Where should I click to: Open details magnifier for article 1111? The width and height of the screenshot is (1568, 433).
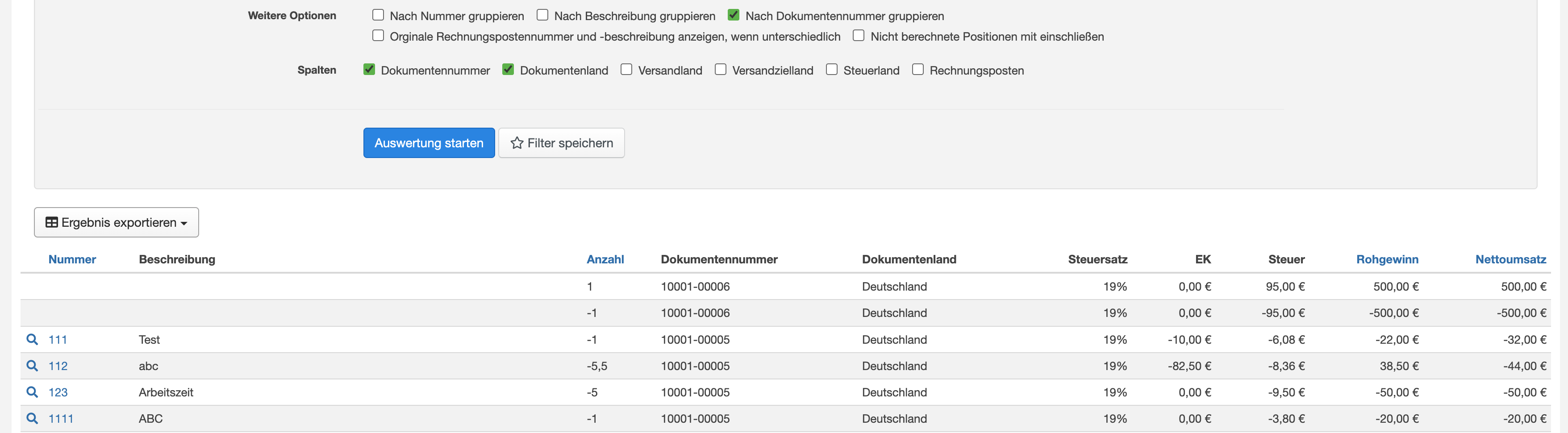point(32,418)
